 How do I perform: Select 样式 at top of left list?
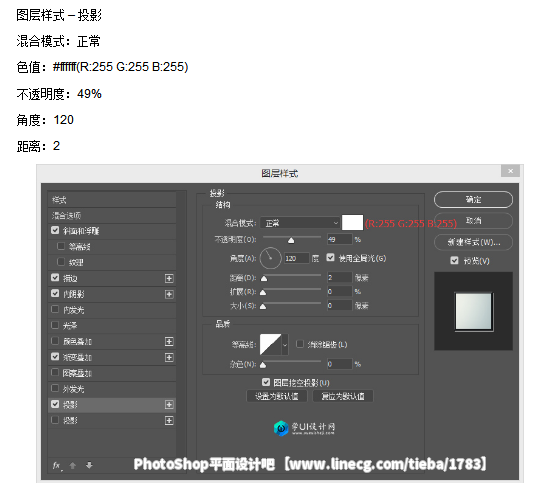coord(112,200)
